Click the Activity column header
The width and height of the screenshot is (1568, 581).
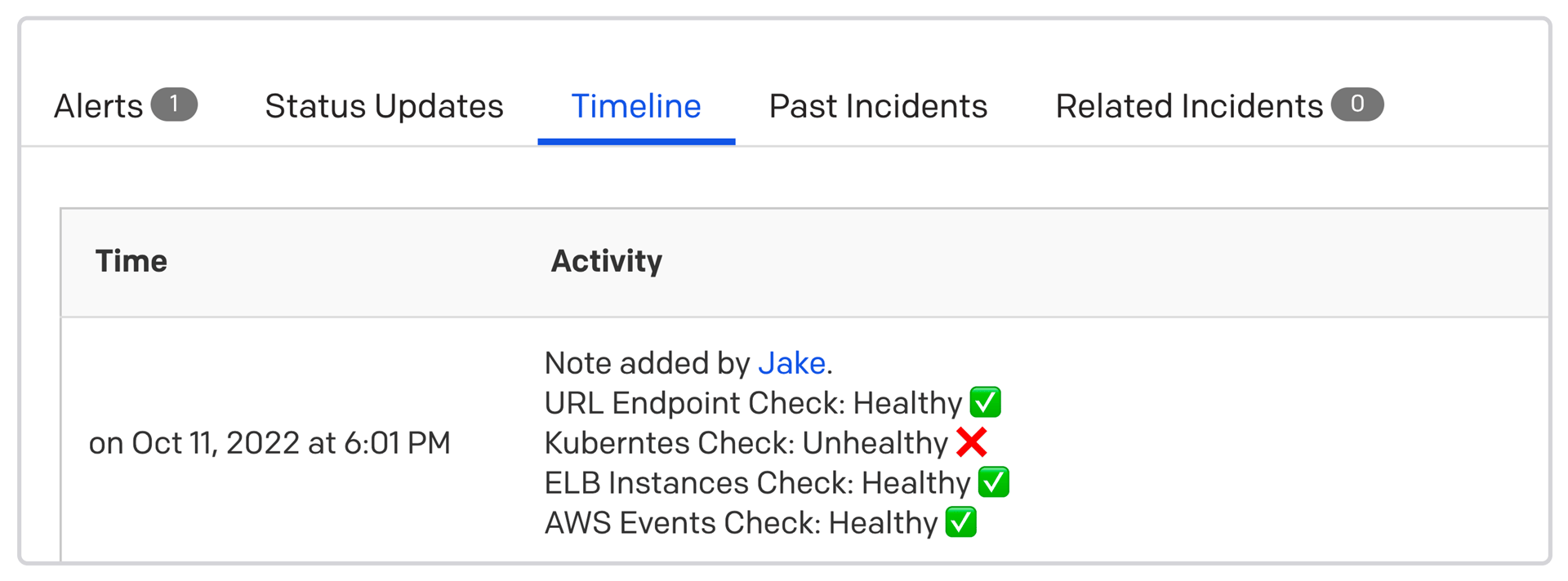[606, 261]
